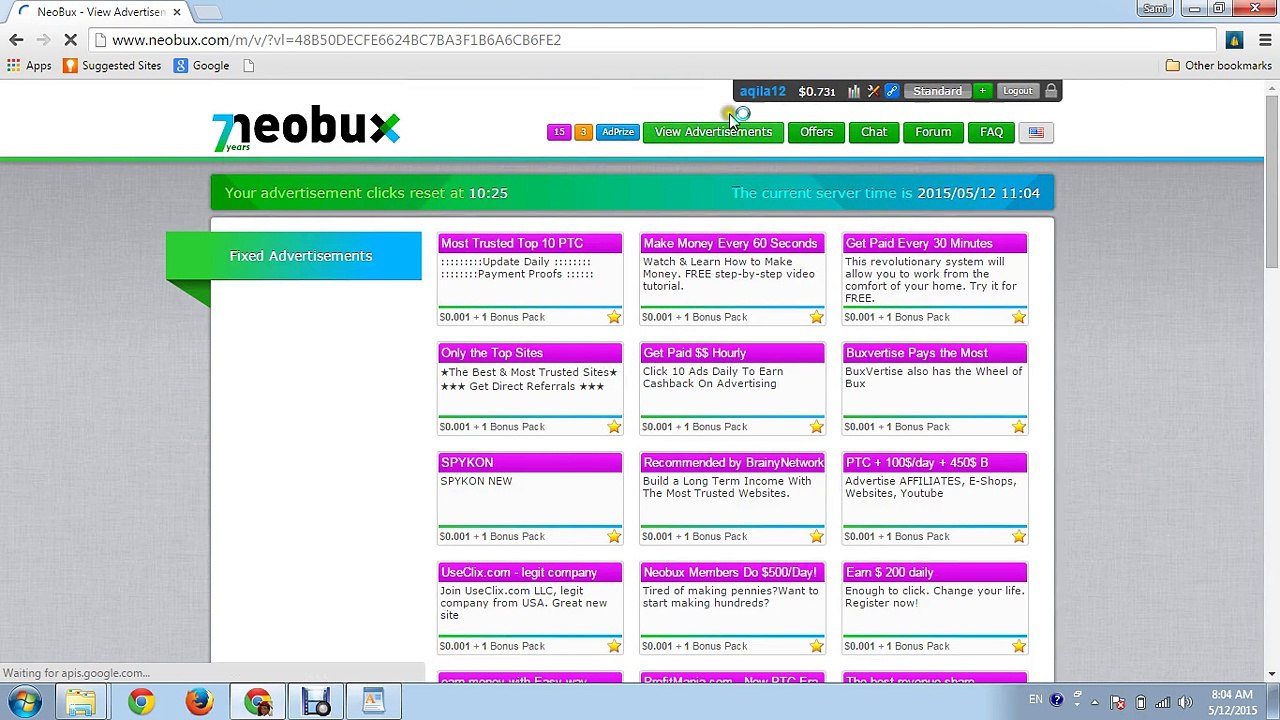Click the Suggested Sites bookmark
This screenshot has height=720, width=1280.
112,66
